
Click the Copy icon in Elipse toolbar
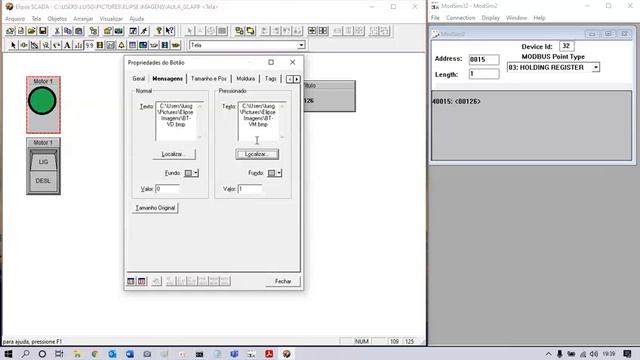(x=68, y=31)
